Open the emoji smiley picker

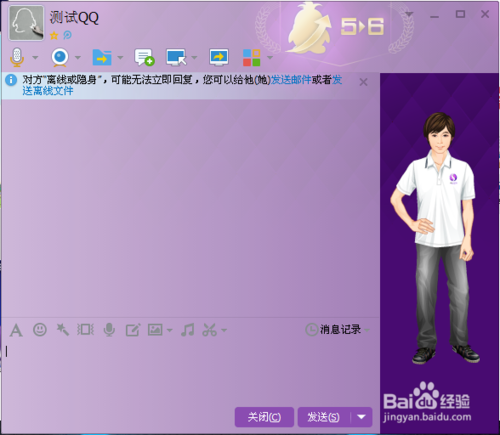pos(40,330)
